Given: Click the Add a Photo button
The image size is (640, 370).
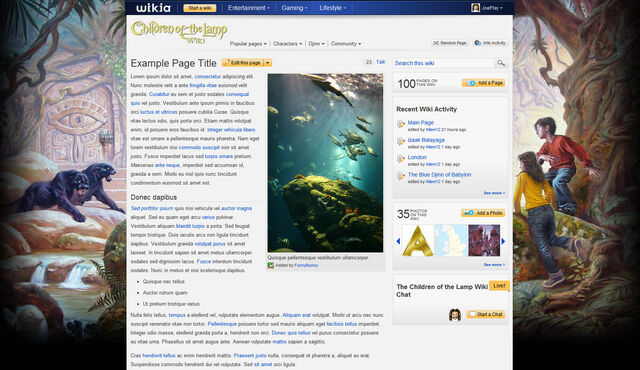Looking at the screenshot, I should tap(483, 213).
